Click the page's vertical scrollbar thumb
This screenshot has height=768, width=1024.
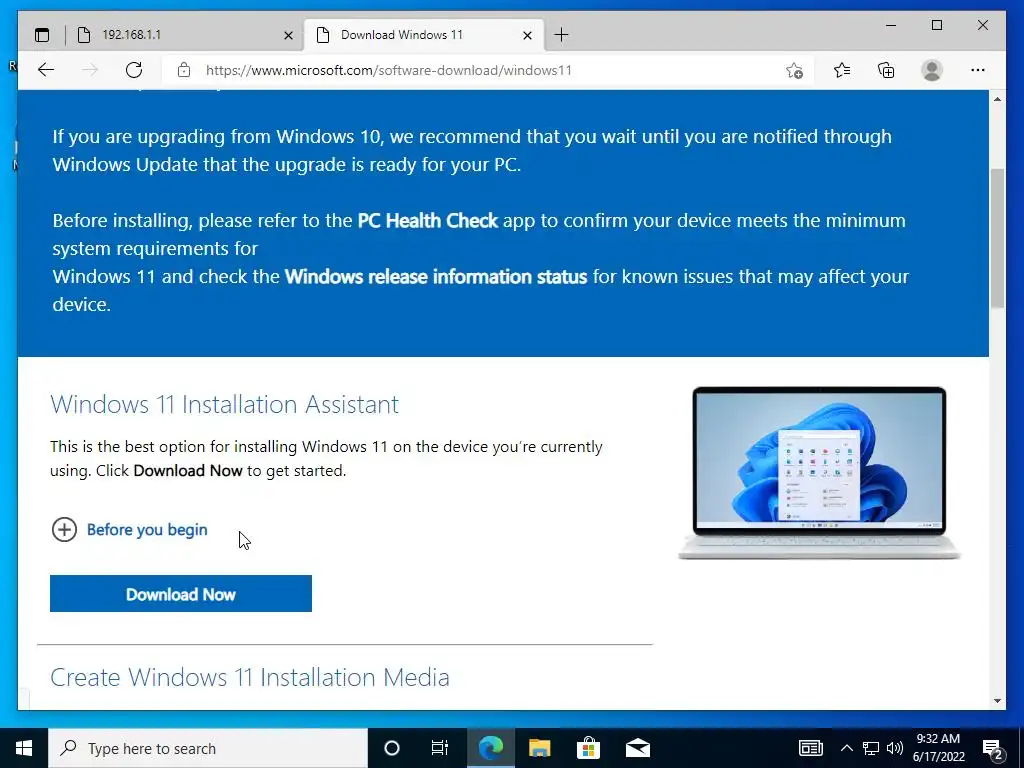point(997,238)
